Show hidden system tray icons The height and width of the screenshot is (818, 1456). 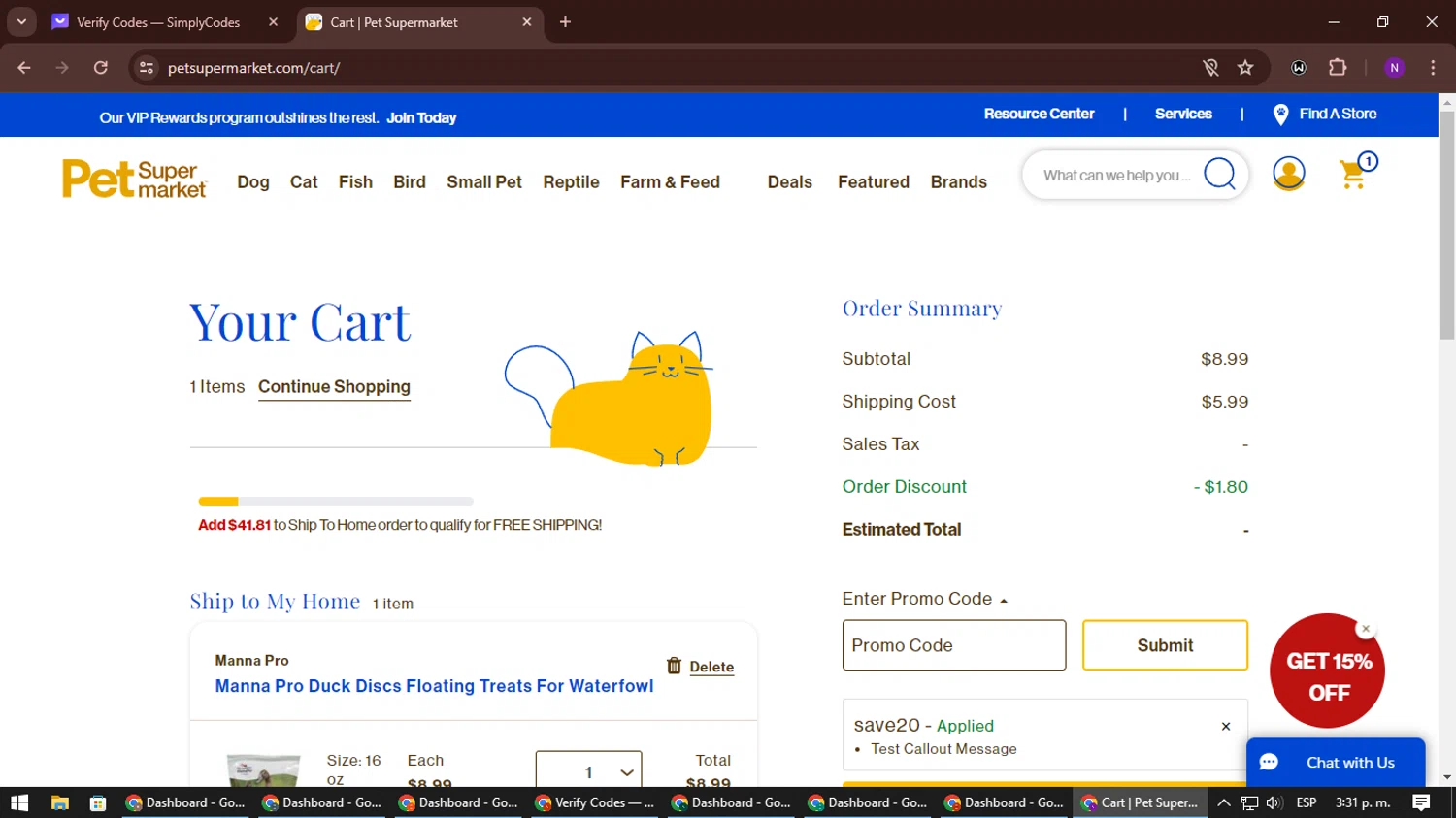coord(1224,802)
